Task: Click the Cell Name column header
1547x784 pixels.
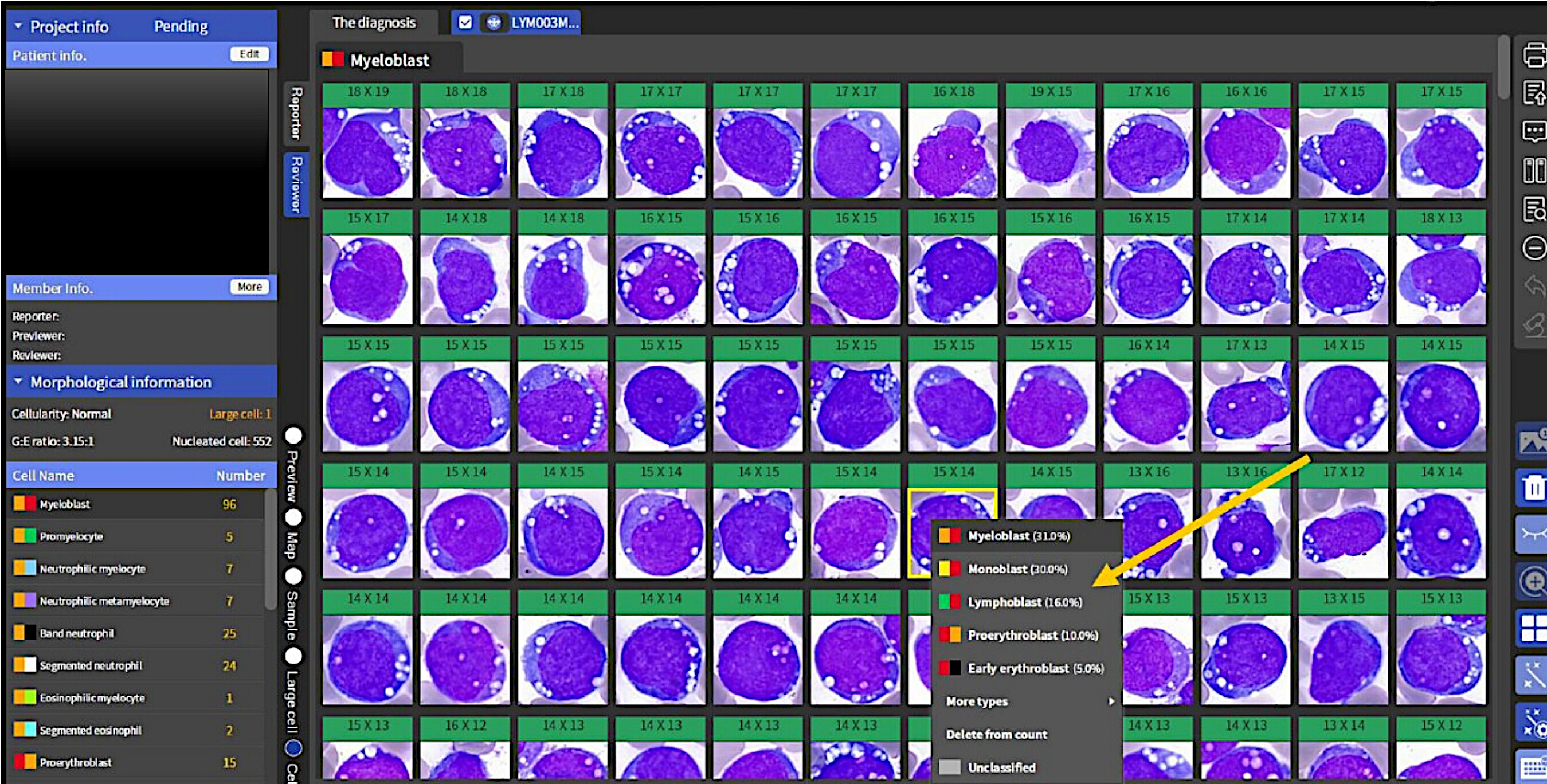Action: (43, 476)
